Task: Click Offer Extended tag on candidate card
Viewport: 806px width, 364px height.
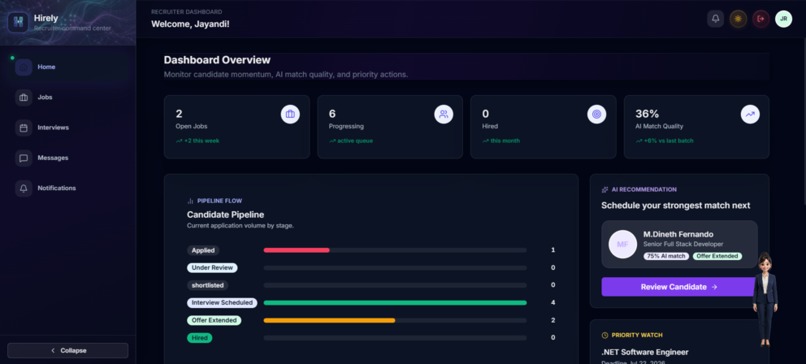Action: click(x=717, y=256)
